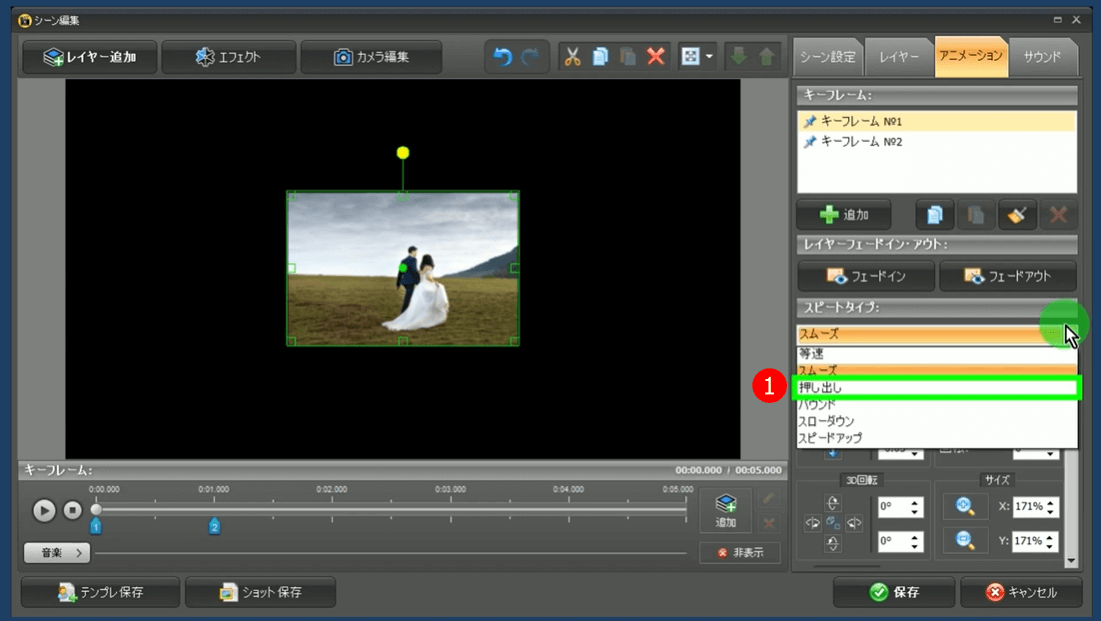This screenshot has width=1101, height=621.
Task: Increase the size X percentage stepper
Action: click(x=1050, y=502)
